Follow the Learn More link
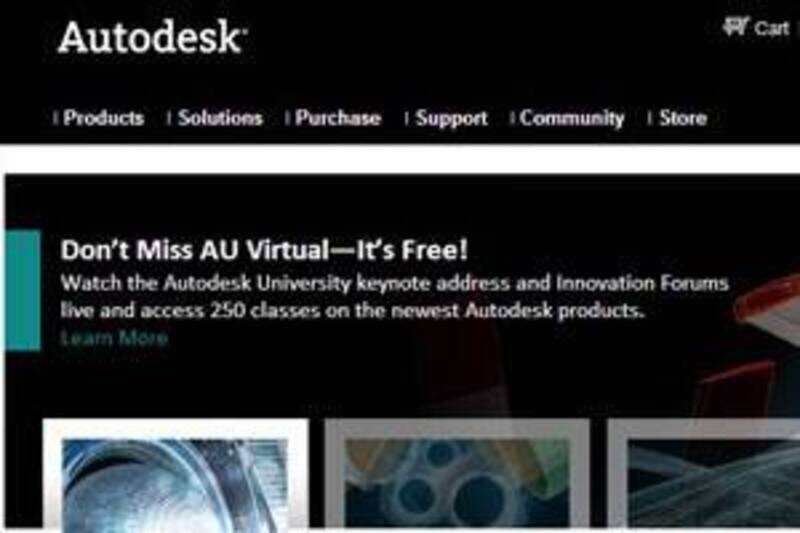The width and height of the screenshot is (800, 533). pyautogui.click(x=114, y=338)
